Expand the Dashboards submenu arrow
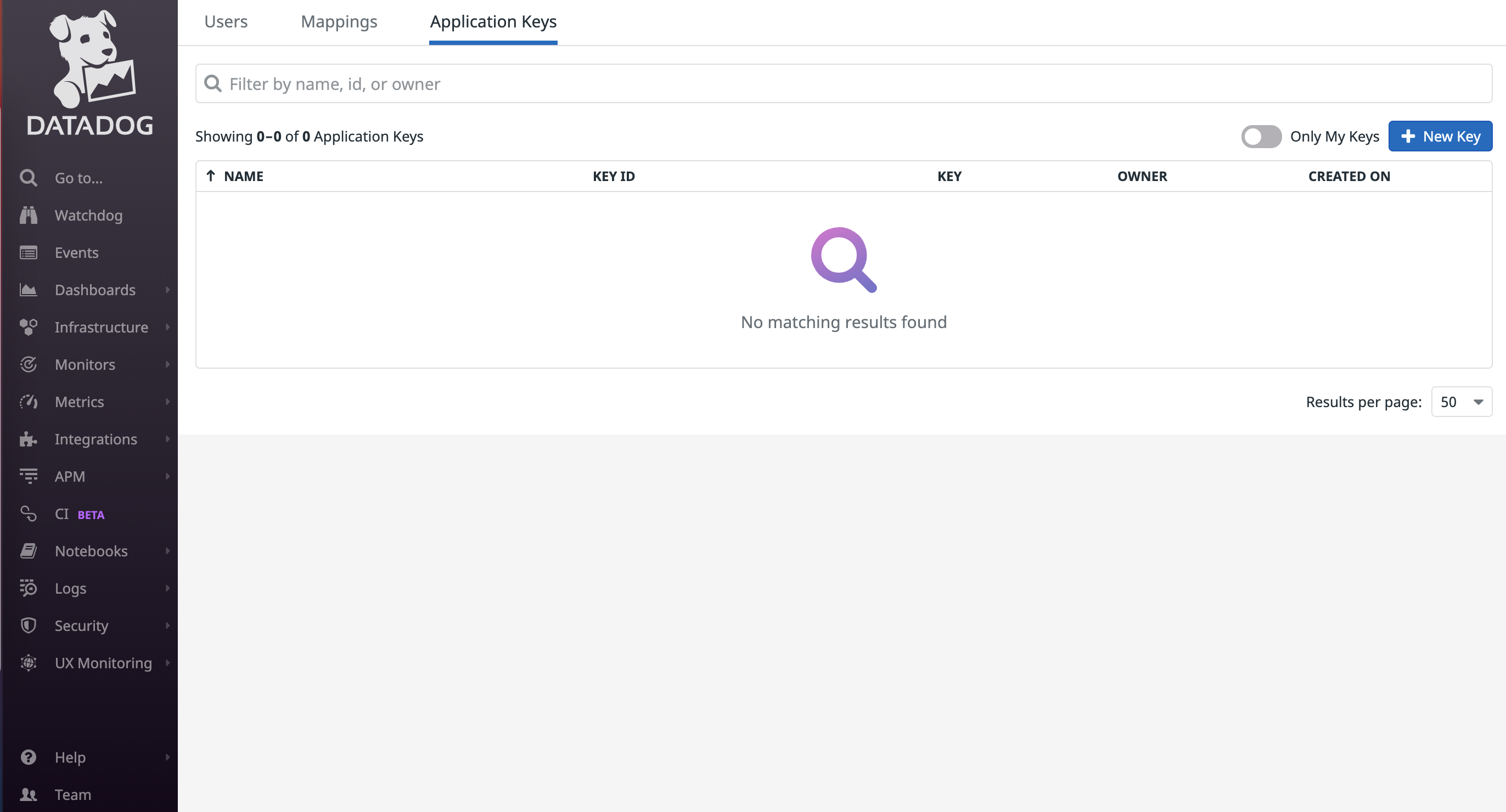The image size is (1506, 812). click(x=167, y=290)
